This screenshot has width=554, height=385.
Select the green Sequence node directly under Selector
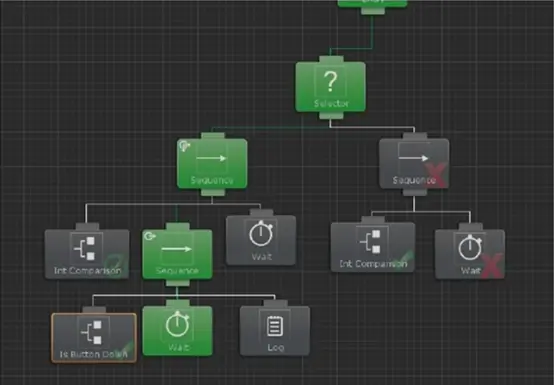[212, 164]
